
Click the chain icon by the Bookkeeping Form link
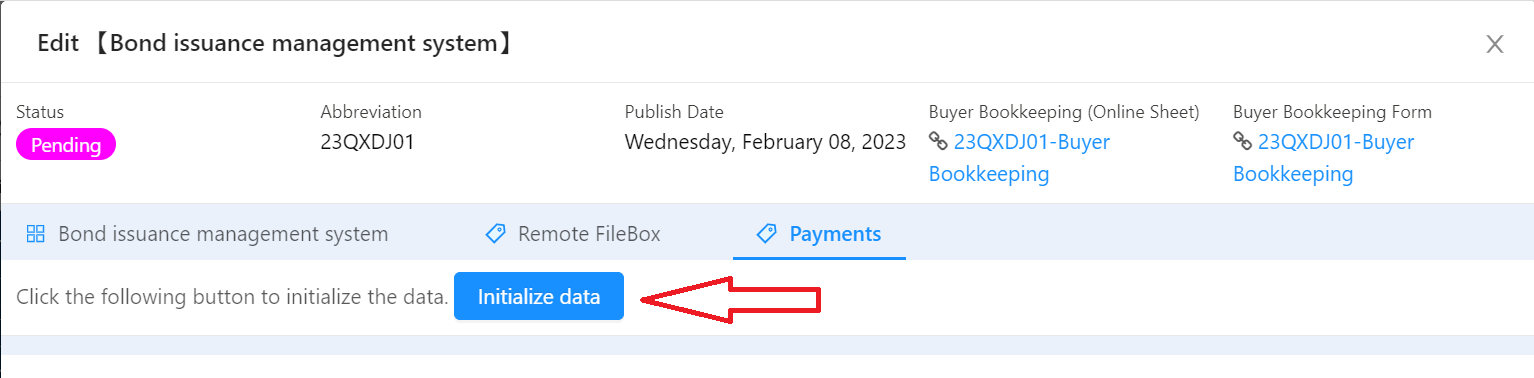1242,141
